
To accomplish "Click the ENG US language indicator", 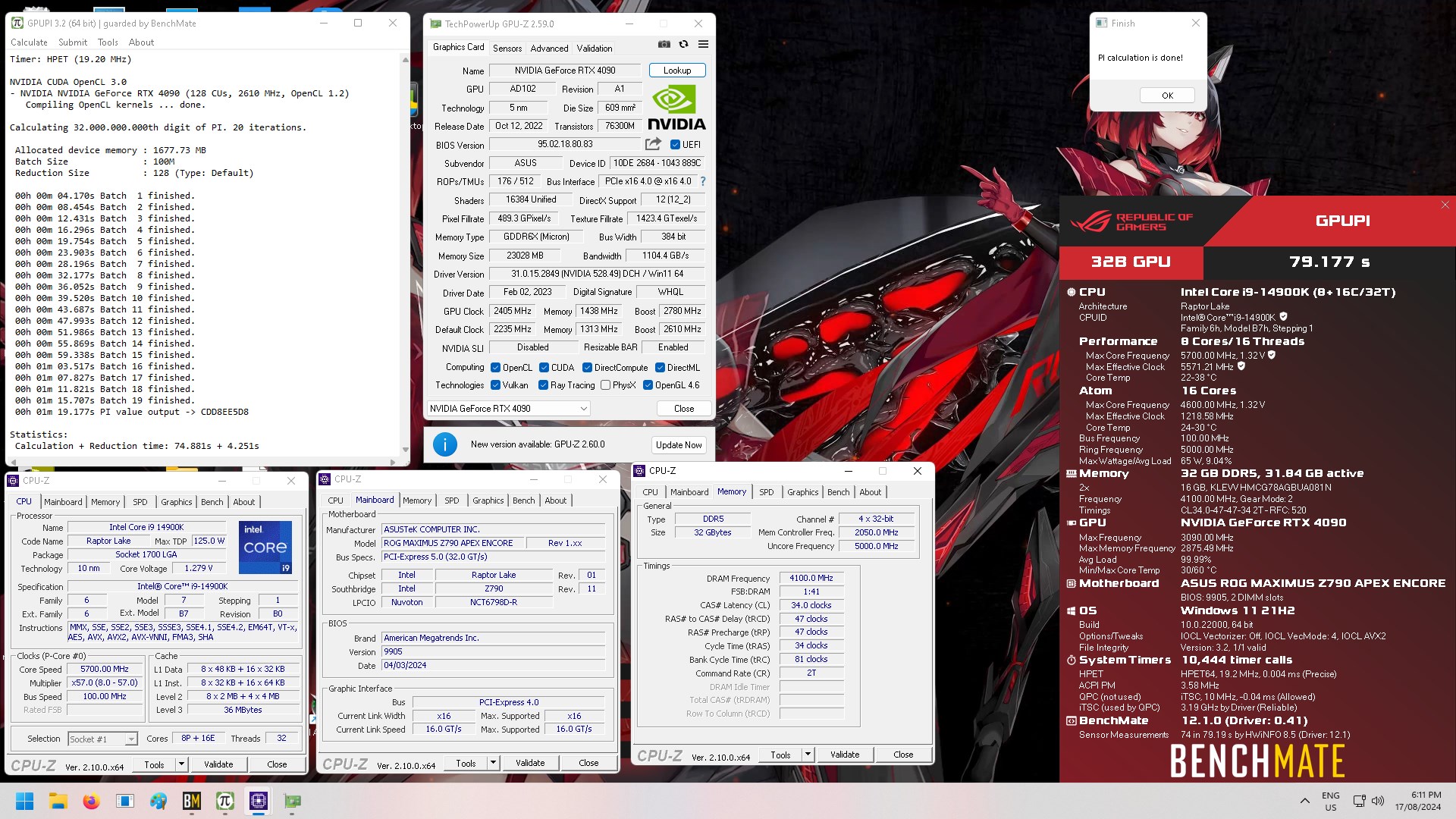I will click(1330, 801).
